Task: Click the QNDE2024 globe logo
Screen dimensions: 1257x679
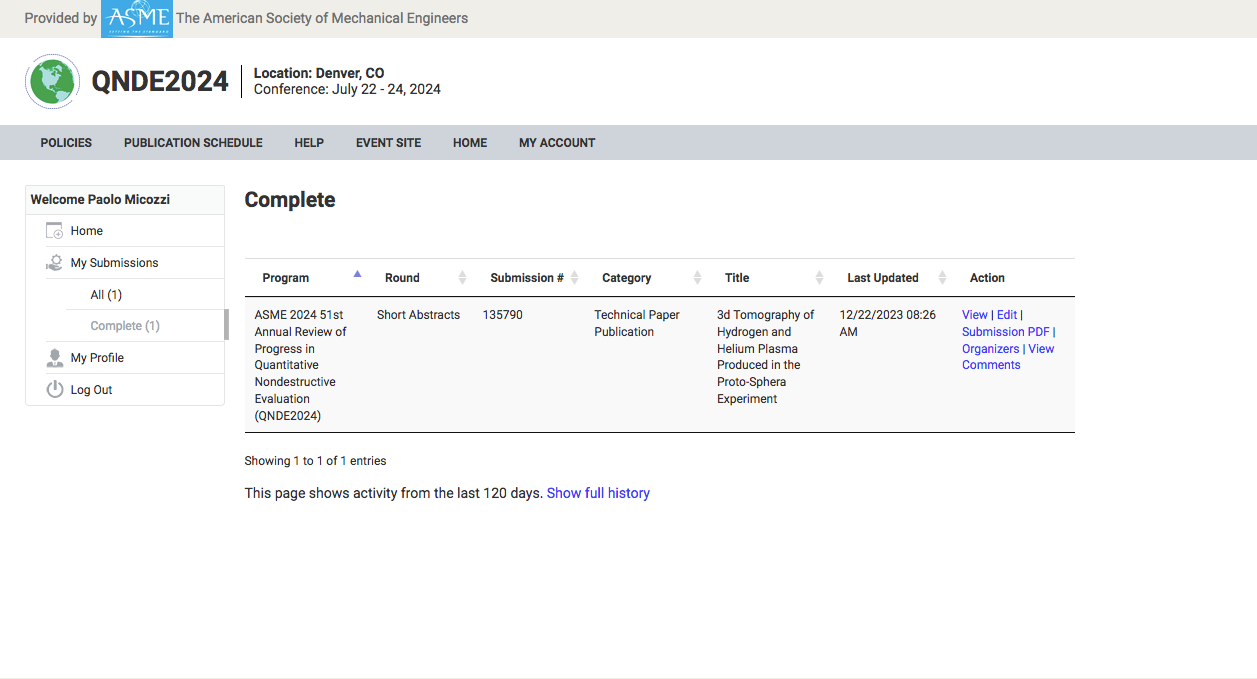Action: point(52,81)
